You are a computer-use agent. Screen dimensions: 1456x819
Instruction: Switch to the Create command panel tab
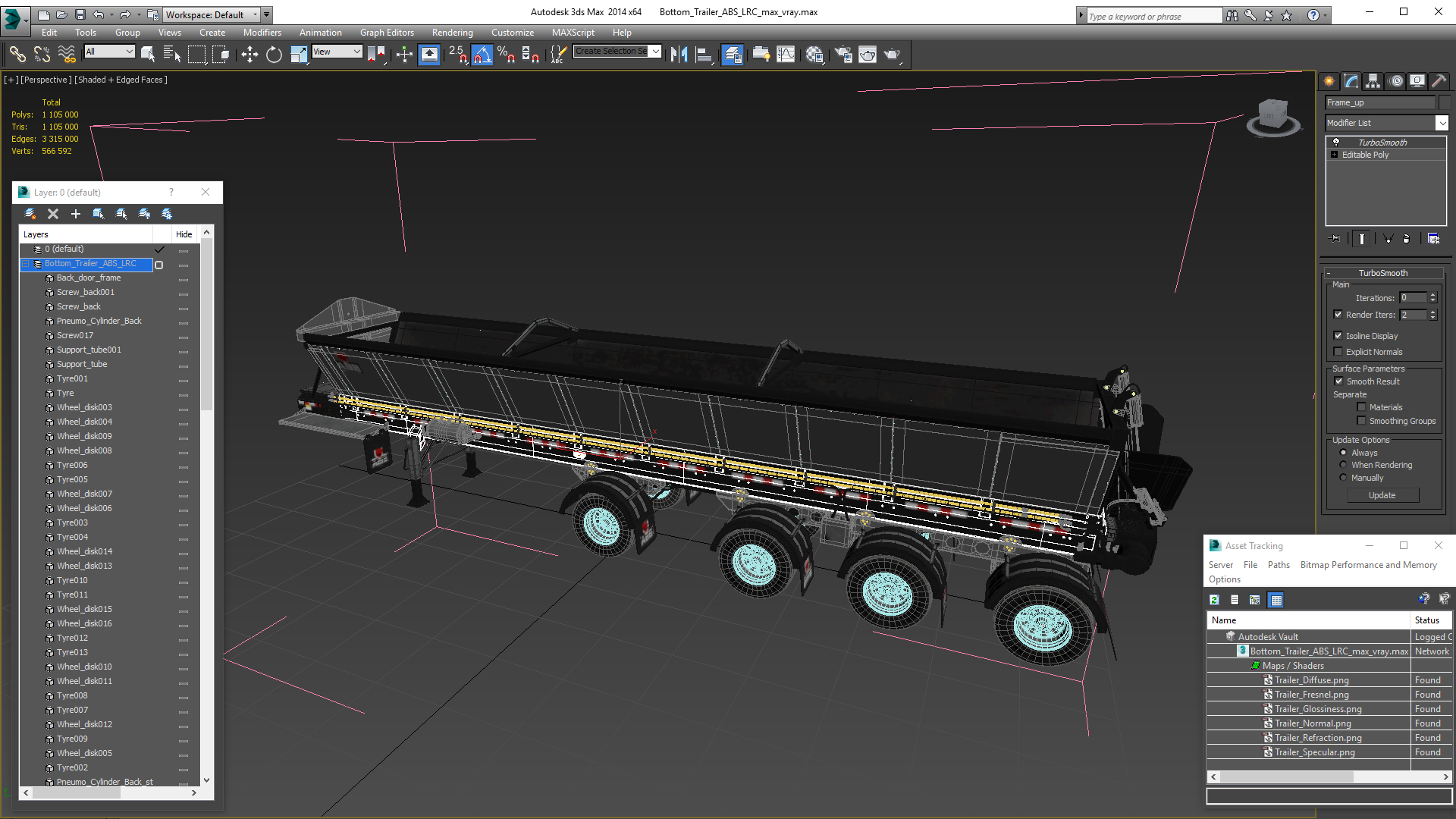(x=1329, y=81)
